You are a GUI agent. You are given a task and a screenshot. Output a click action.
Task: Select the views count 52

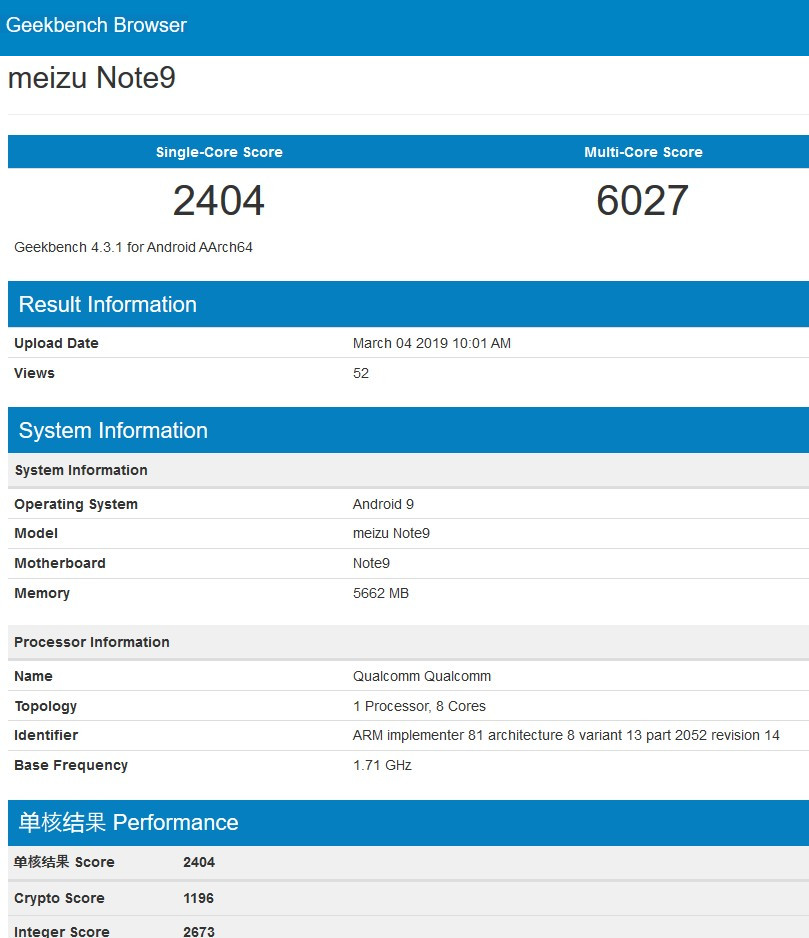click(x=361, y=373)
